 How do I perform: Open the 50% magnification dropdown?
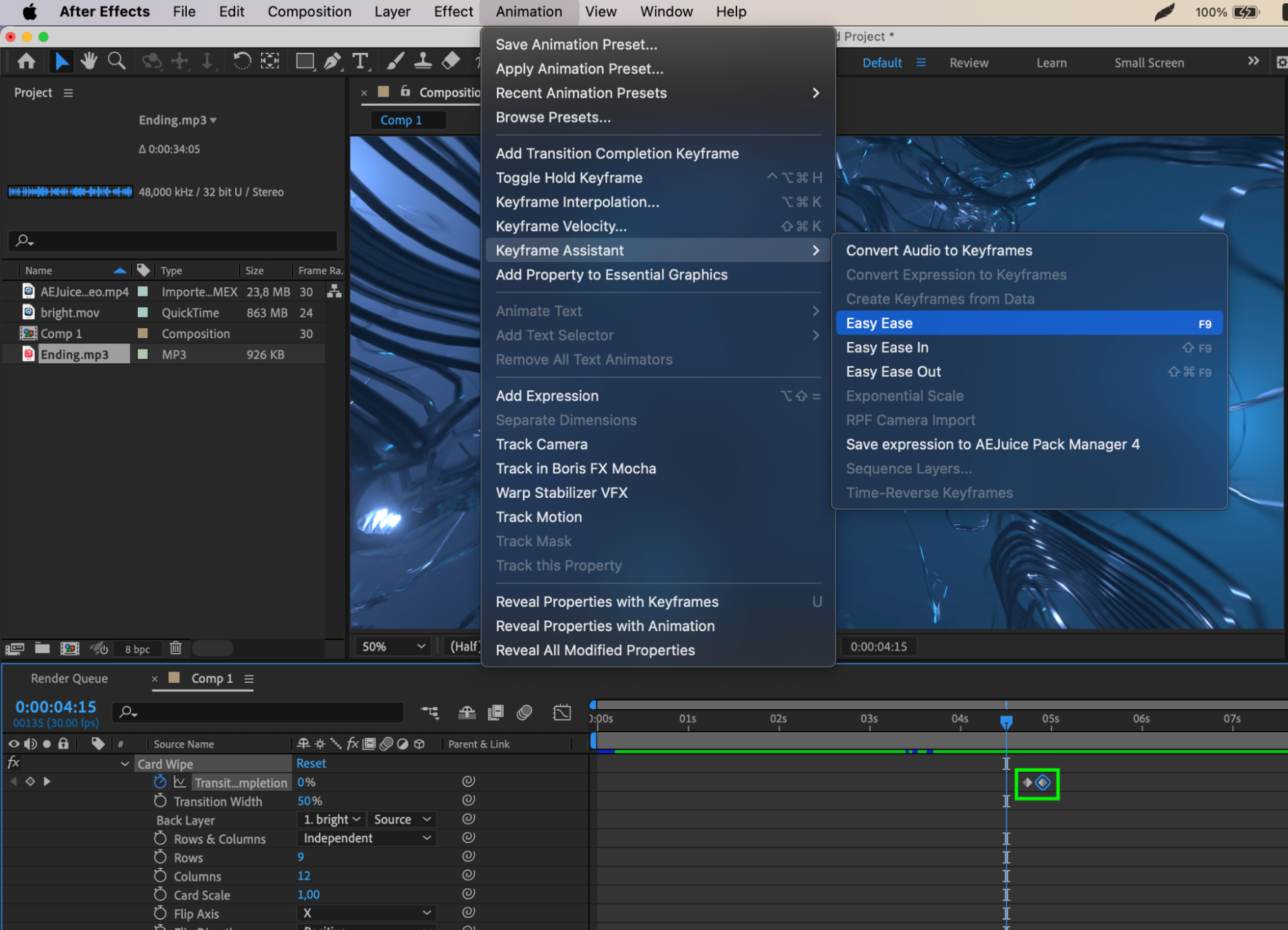click(393, 646)
